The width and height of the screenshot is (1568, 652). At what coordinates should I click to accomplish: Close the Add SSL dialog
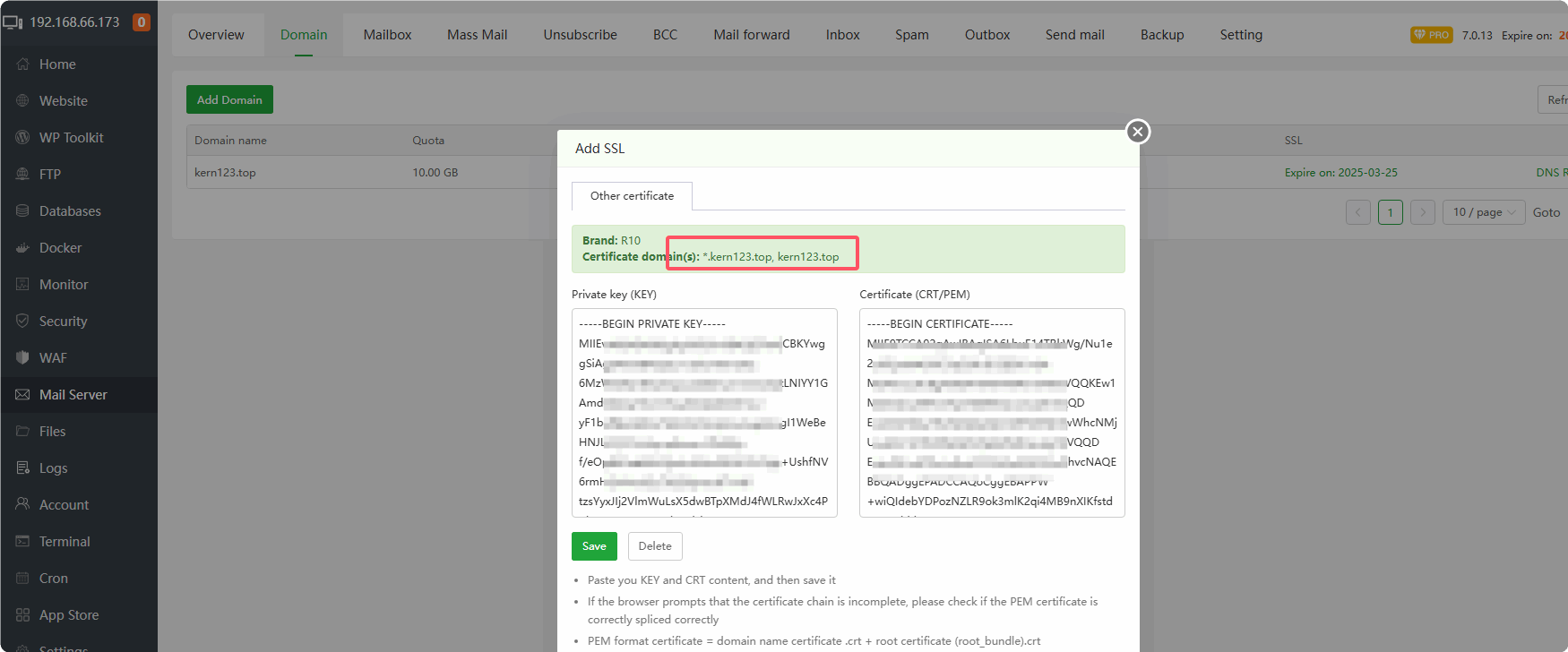coord(1137,132)
